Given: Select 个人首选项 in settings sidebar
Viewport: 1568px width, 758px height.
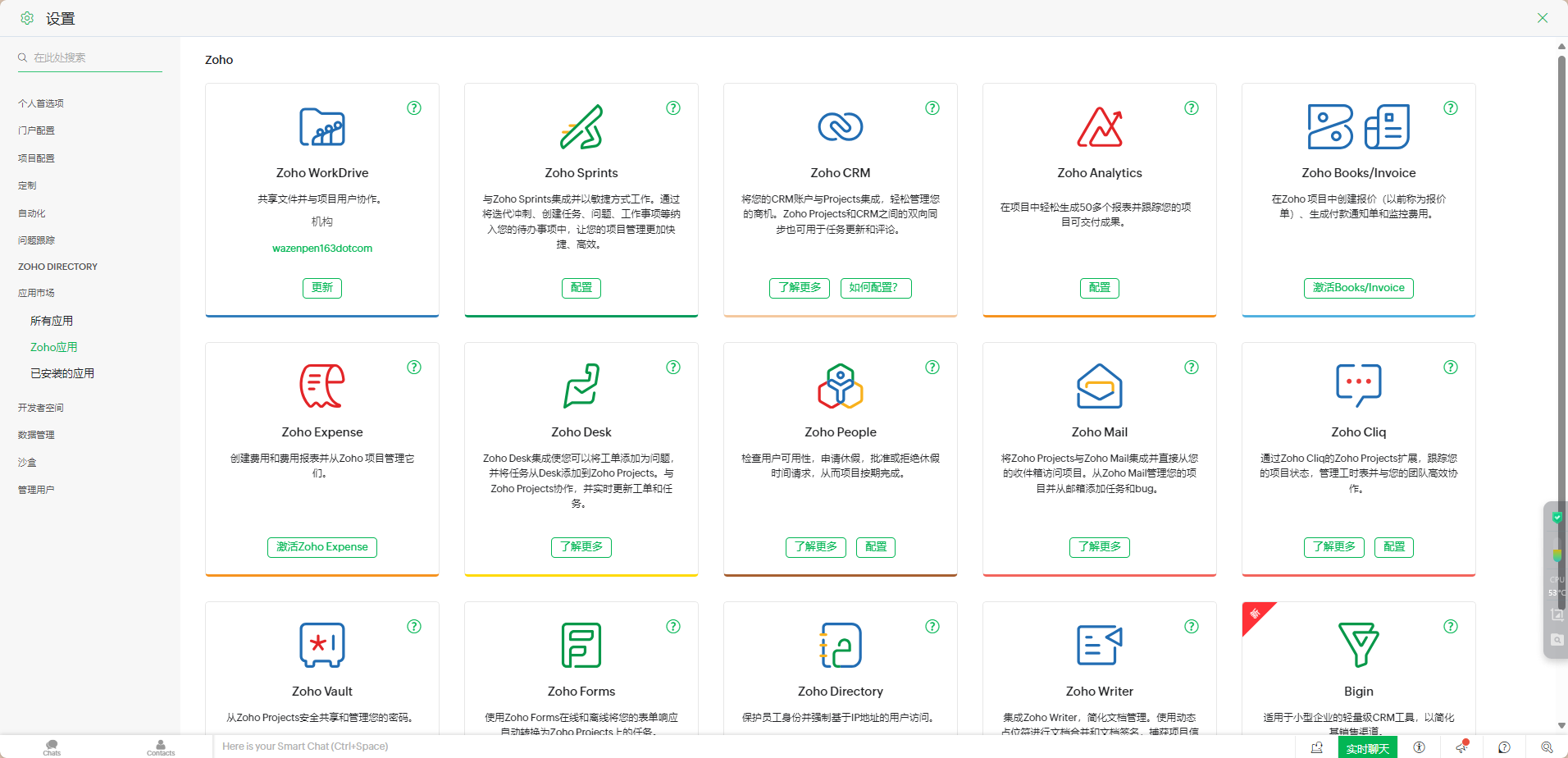Looking at the screenshot, I should point(41,103).
